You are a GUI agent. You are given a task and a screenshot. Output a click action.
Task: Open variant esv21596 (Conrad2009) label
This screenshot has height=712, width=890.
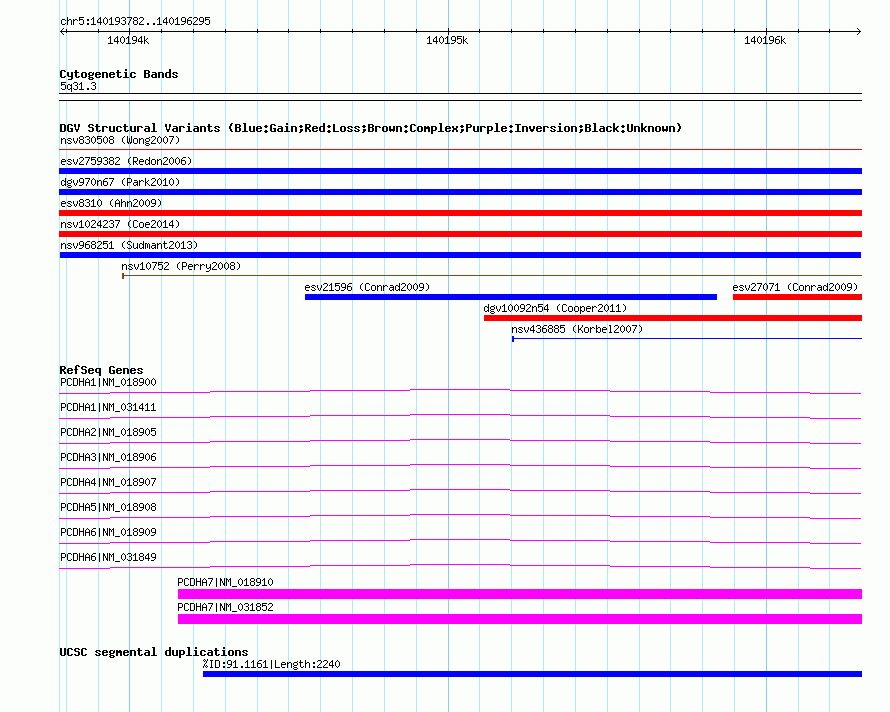click(x=367, y=287)
